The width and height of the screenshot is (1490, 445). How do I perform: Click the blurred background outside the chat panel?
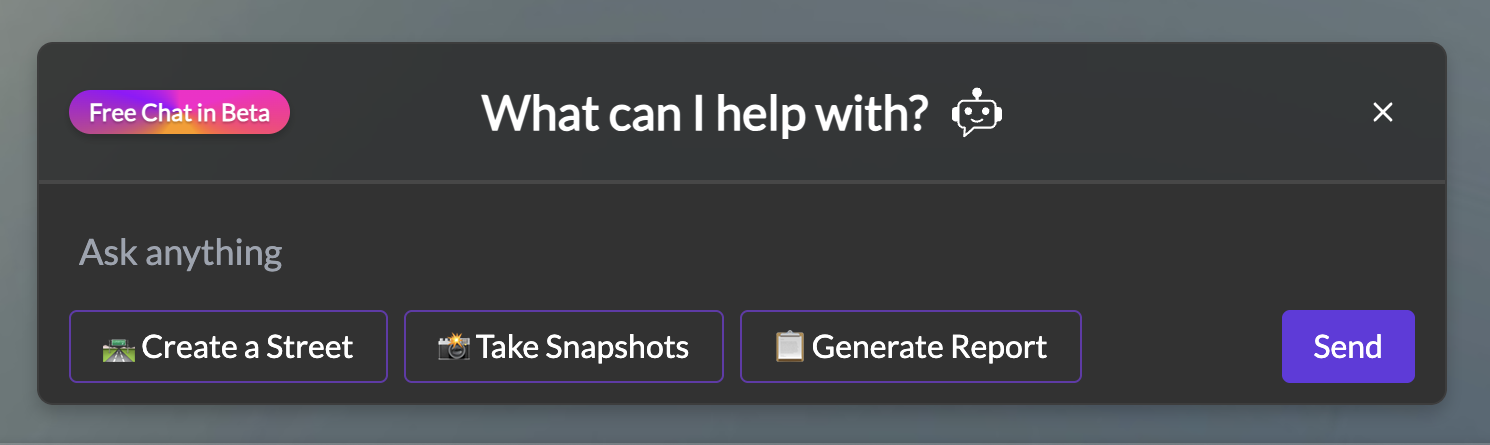tap(745, 20)
